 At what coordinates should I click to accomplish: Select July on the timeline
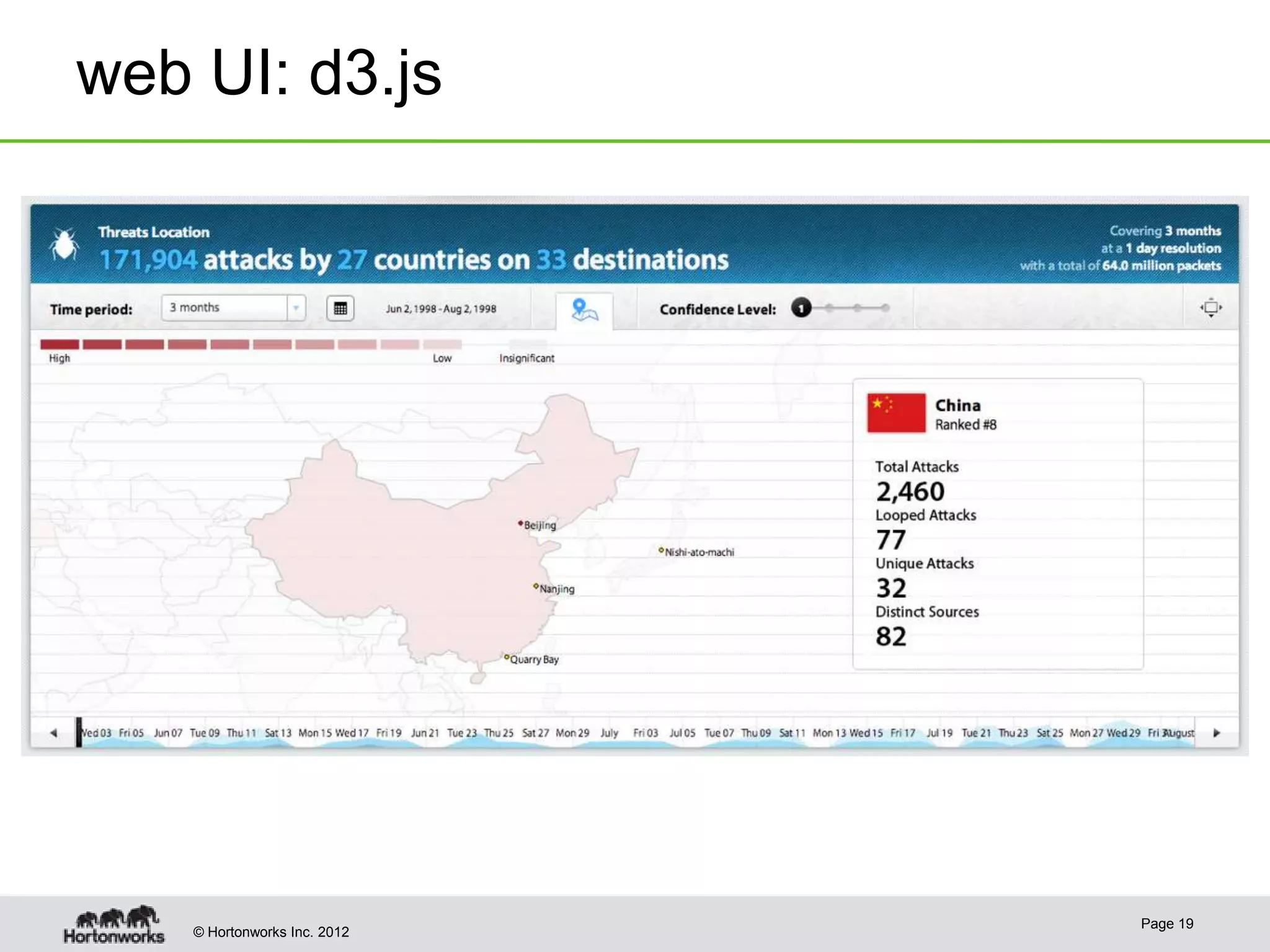click(x=610, y=733)
